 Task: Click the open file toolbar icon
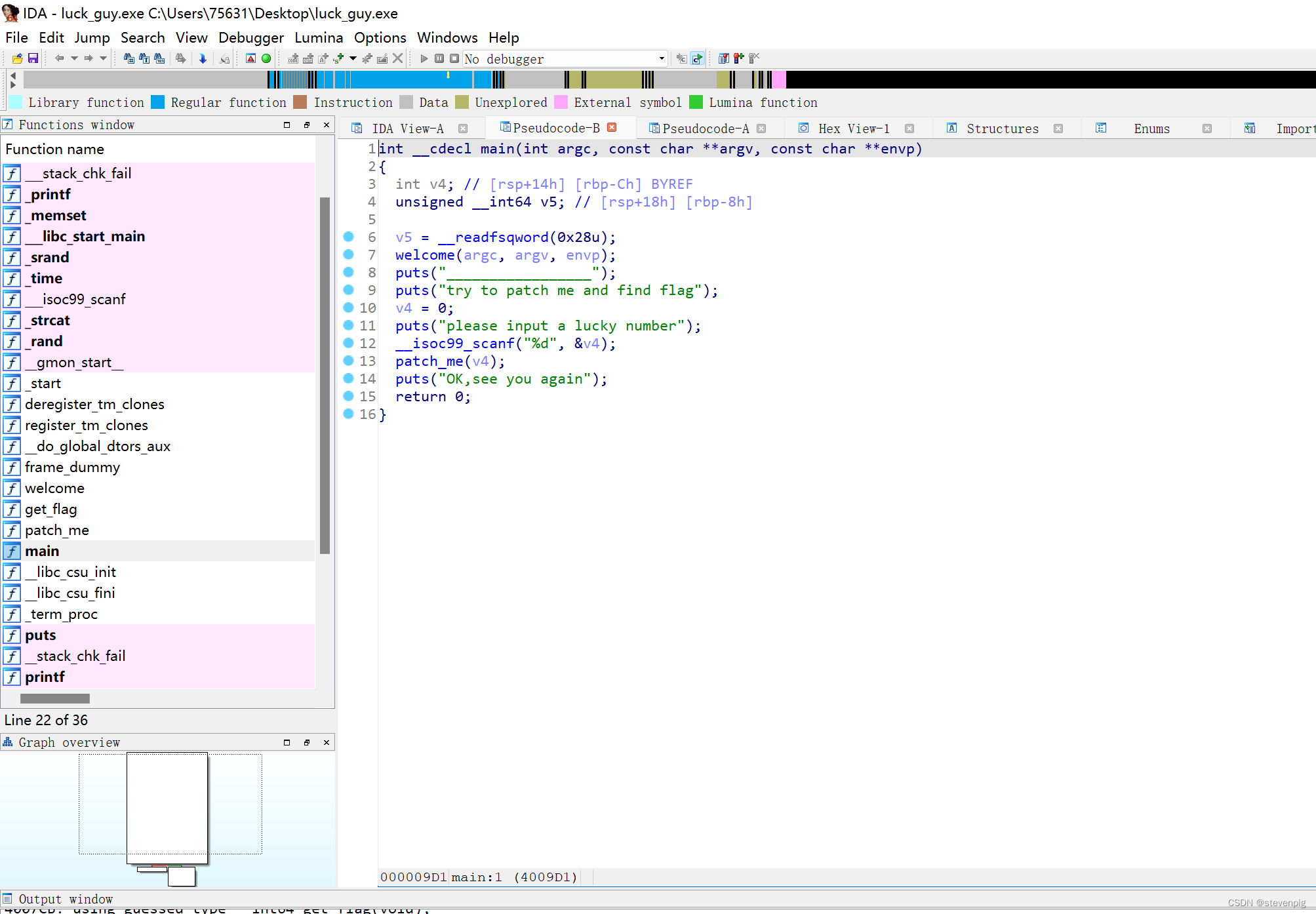click(18, 58)
